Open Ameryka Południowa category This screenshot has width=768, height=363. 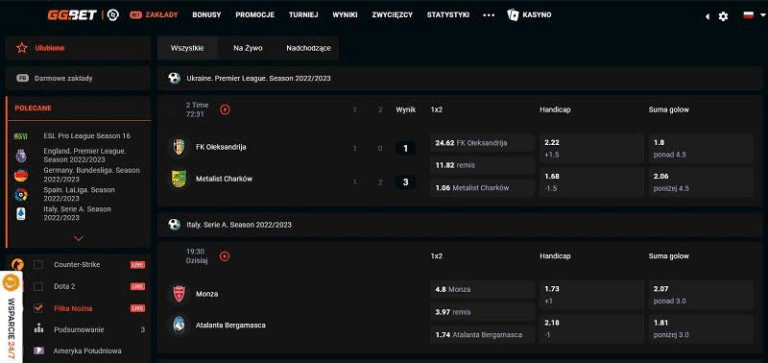(88, 351)
